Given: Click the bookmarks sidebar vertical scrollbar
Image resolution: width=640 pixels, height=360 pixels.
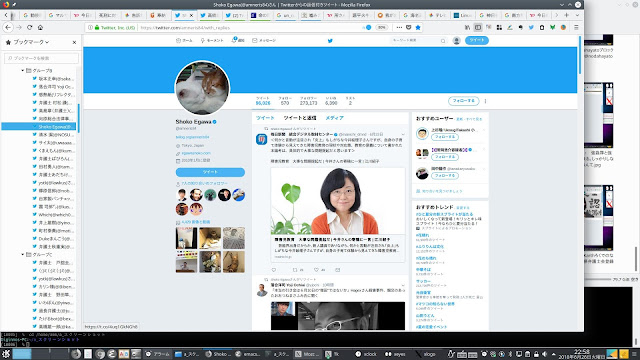Looking at the screenshot, I should point(78,118).
